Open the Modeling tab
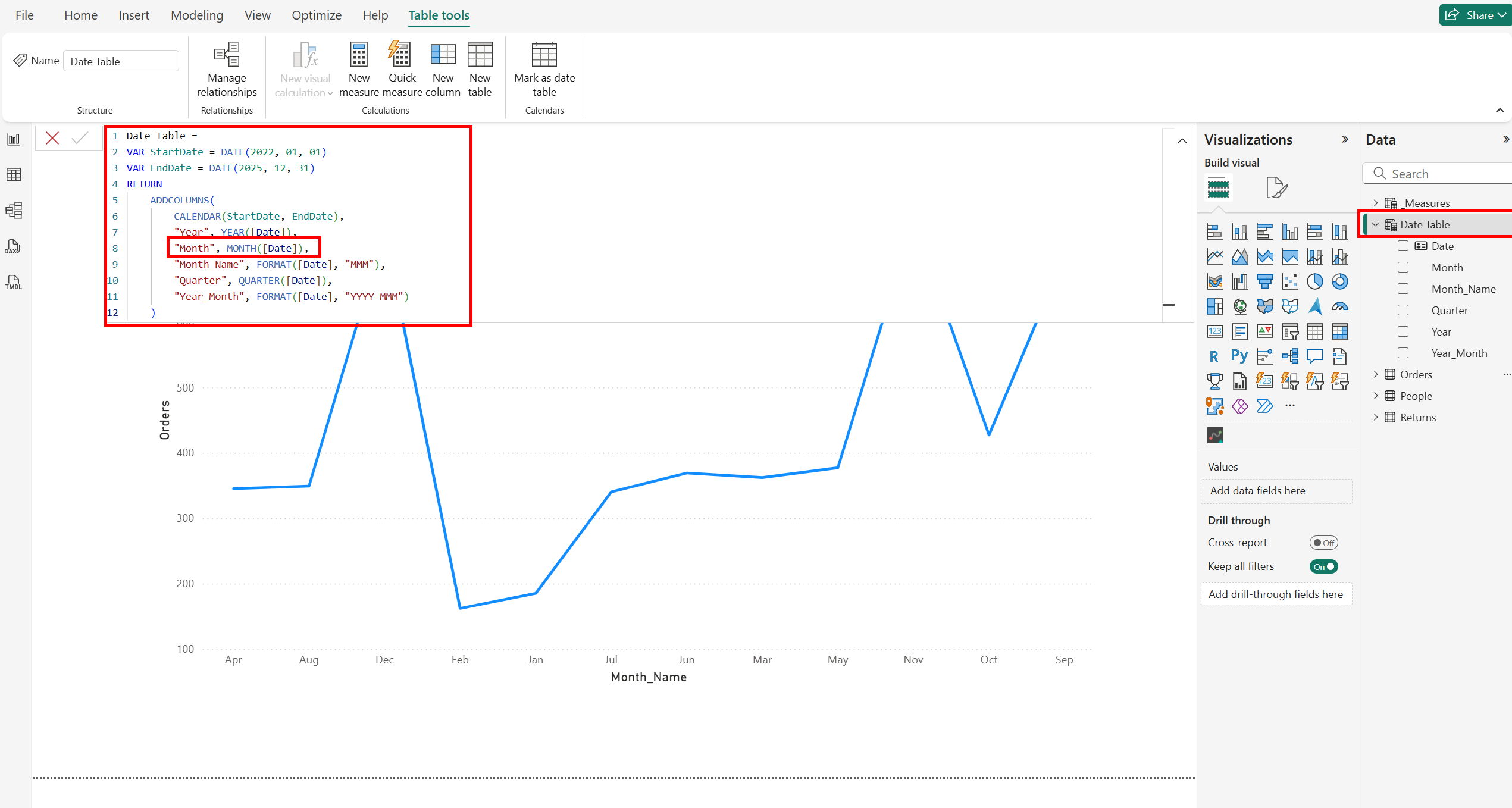 pos(197,15)
